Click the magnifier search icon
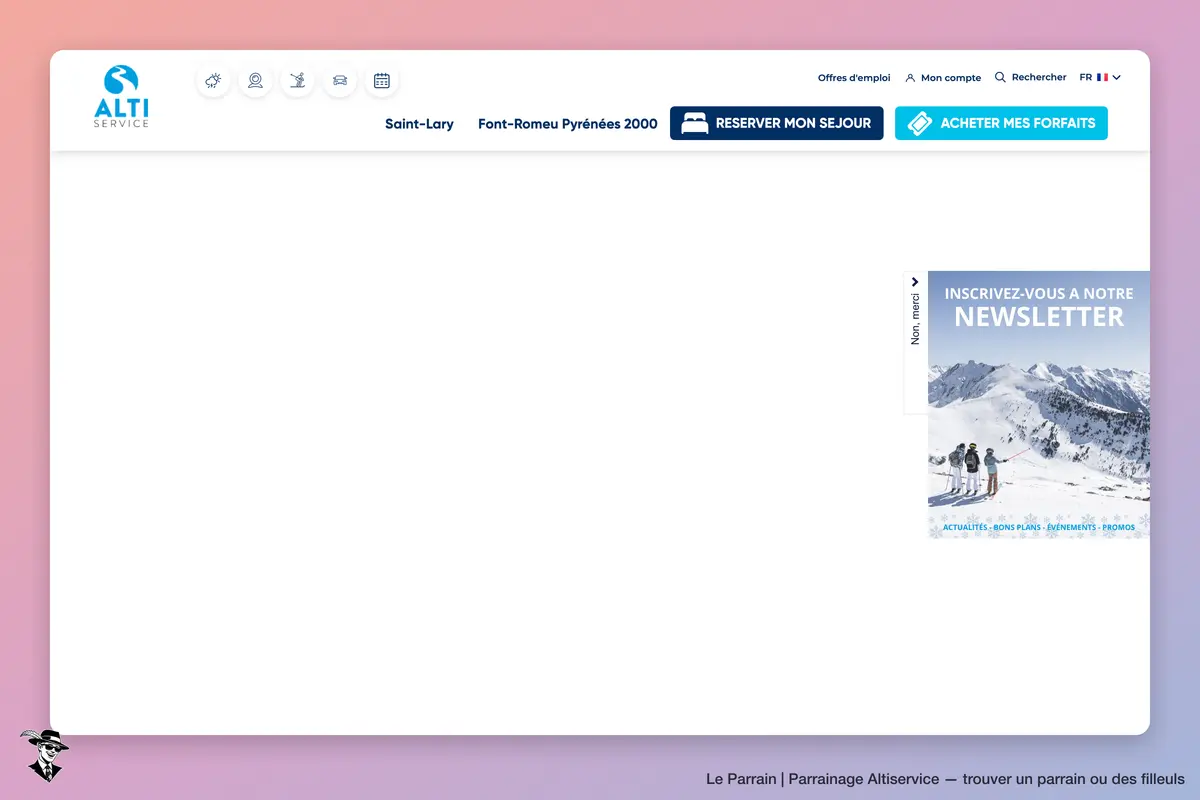The width and height of the screenshot is (1200, 800). pyautogui.click(x=1000, y=77)
